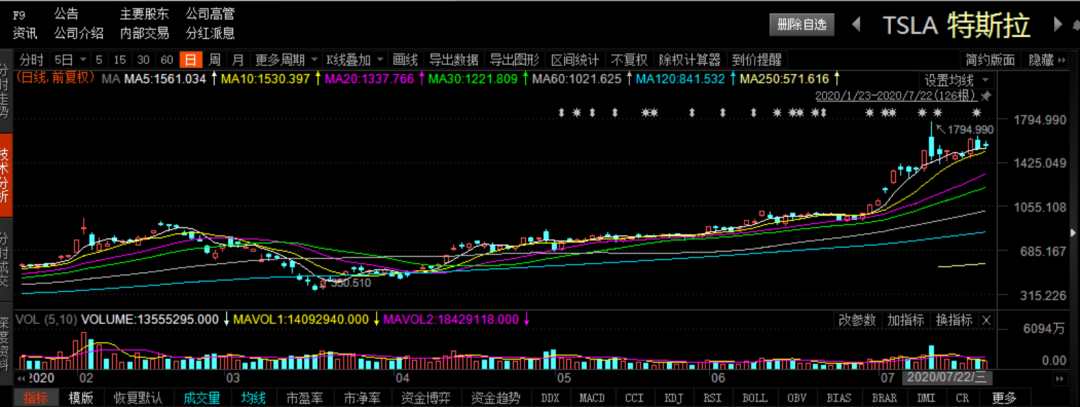Click the magenta arrow after MAVOL2 value
The width and height of the screenshot is (1080, 407).
point(526,320)
